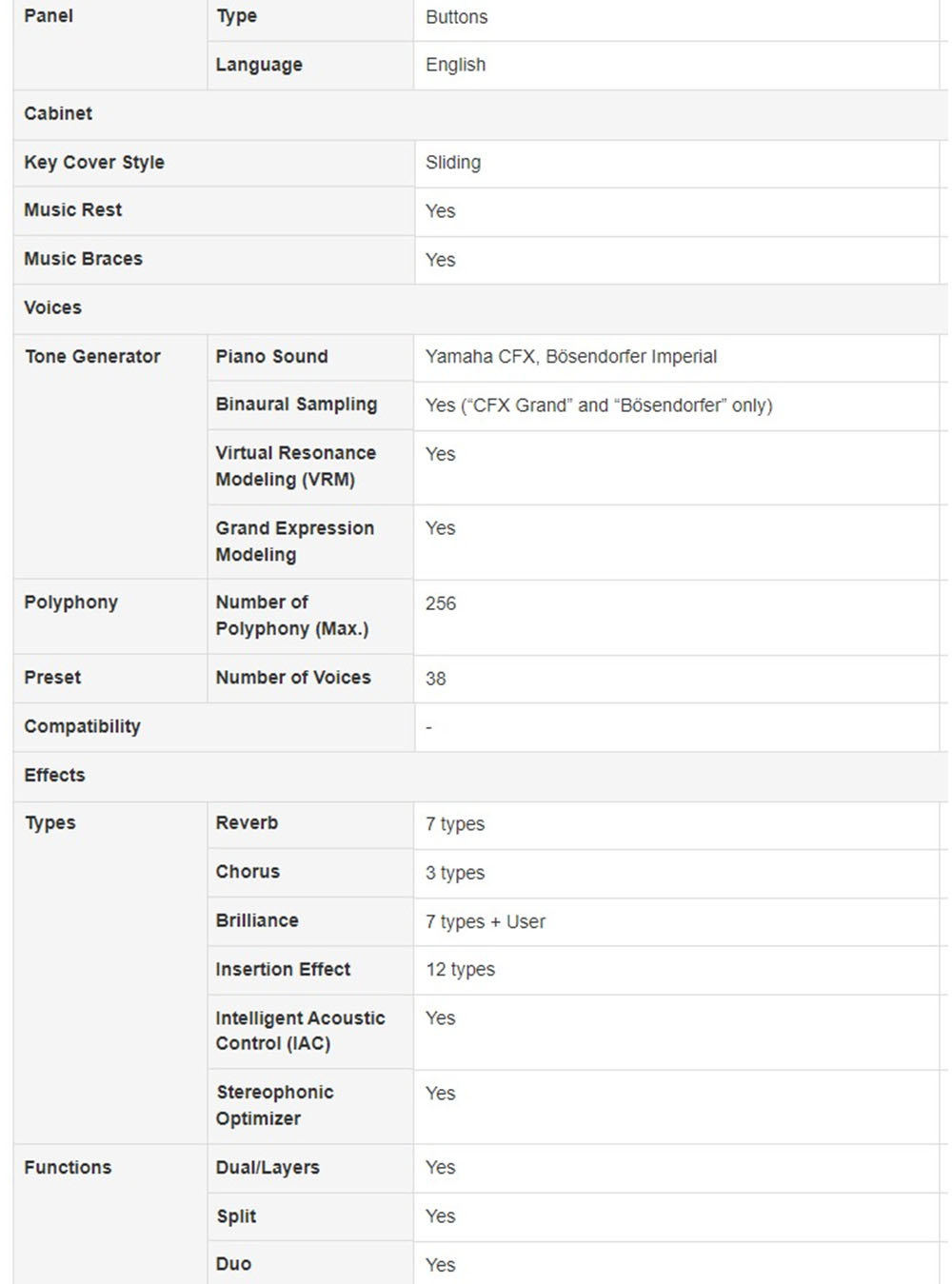Select the Voices section header
The image size is (952, 1284).
click(x=481, y=308)
